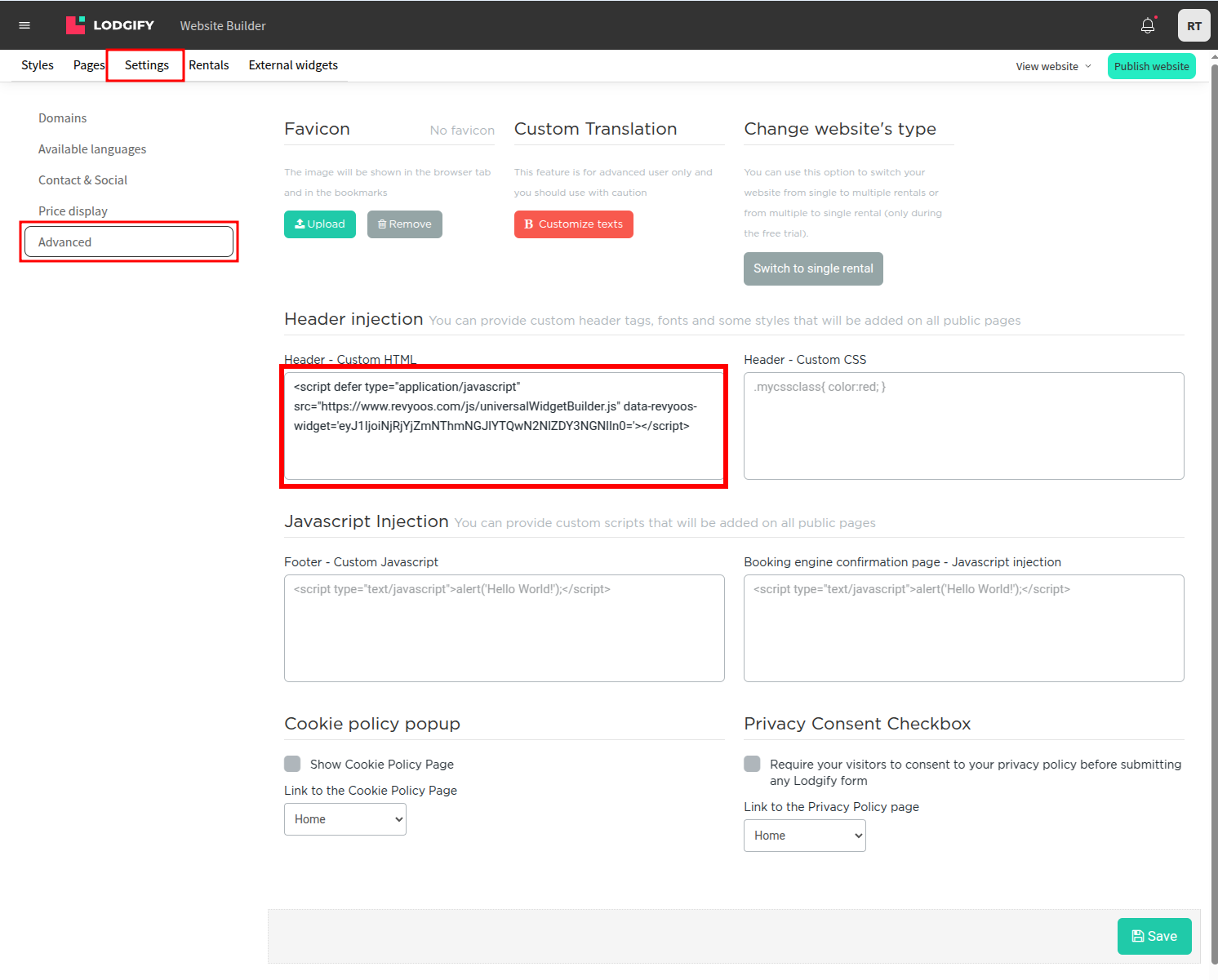1218x980 pixels.
Task: Expand the View website dropdown
Action: click(1053, 67)
